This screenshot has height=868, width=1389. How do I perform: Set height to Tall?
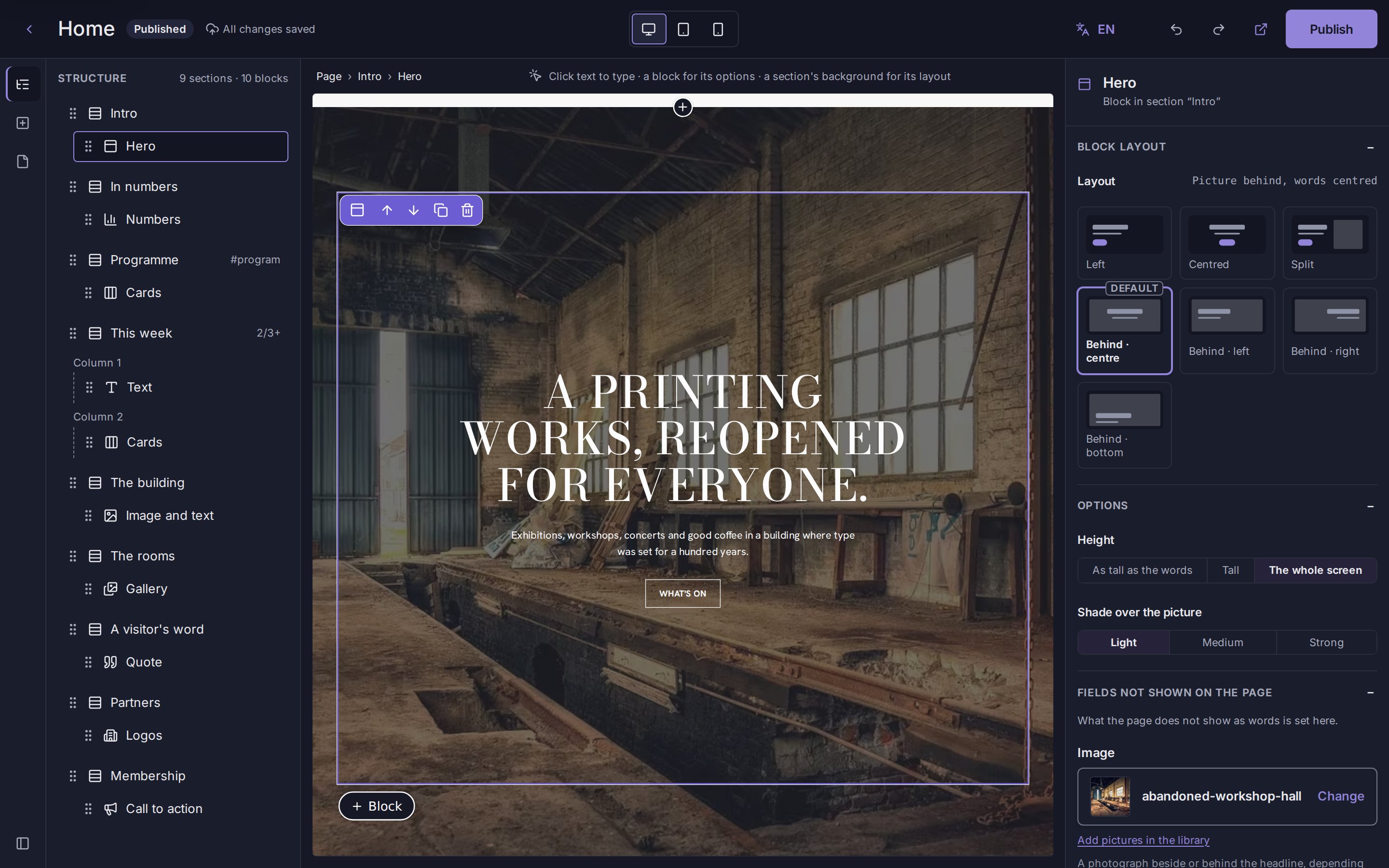click(1230, 570)
